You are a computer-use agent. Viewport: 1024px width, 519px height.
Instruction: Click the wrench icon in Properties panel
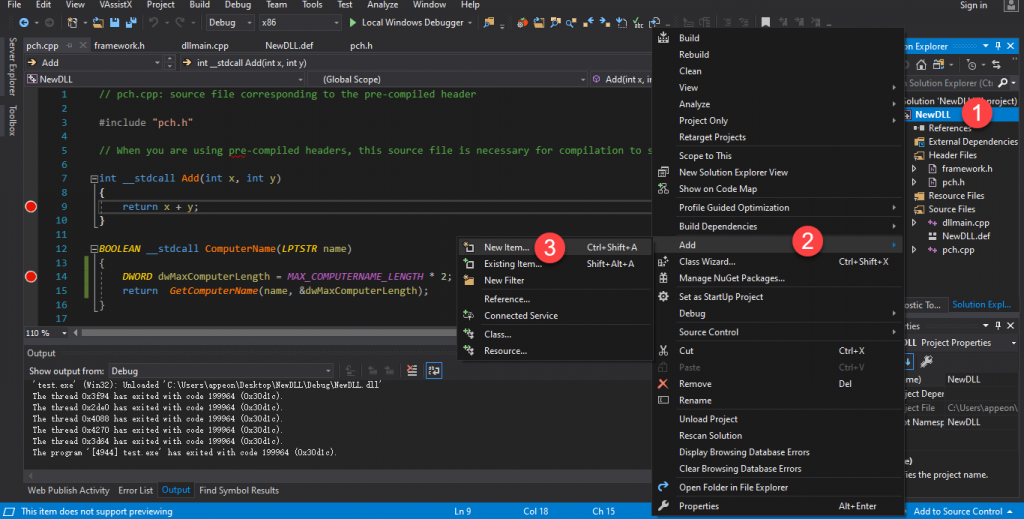[x=927, y=362]
